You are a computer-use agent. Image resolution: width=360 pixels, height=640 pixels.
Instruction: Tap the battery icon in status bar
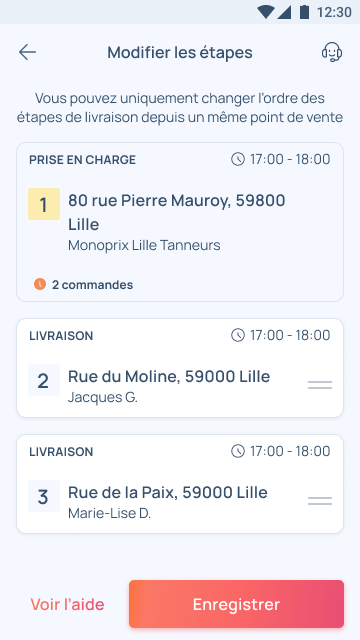[x=304, y=12]
